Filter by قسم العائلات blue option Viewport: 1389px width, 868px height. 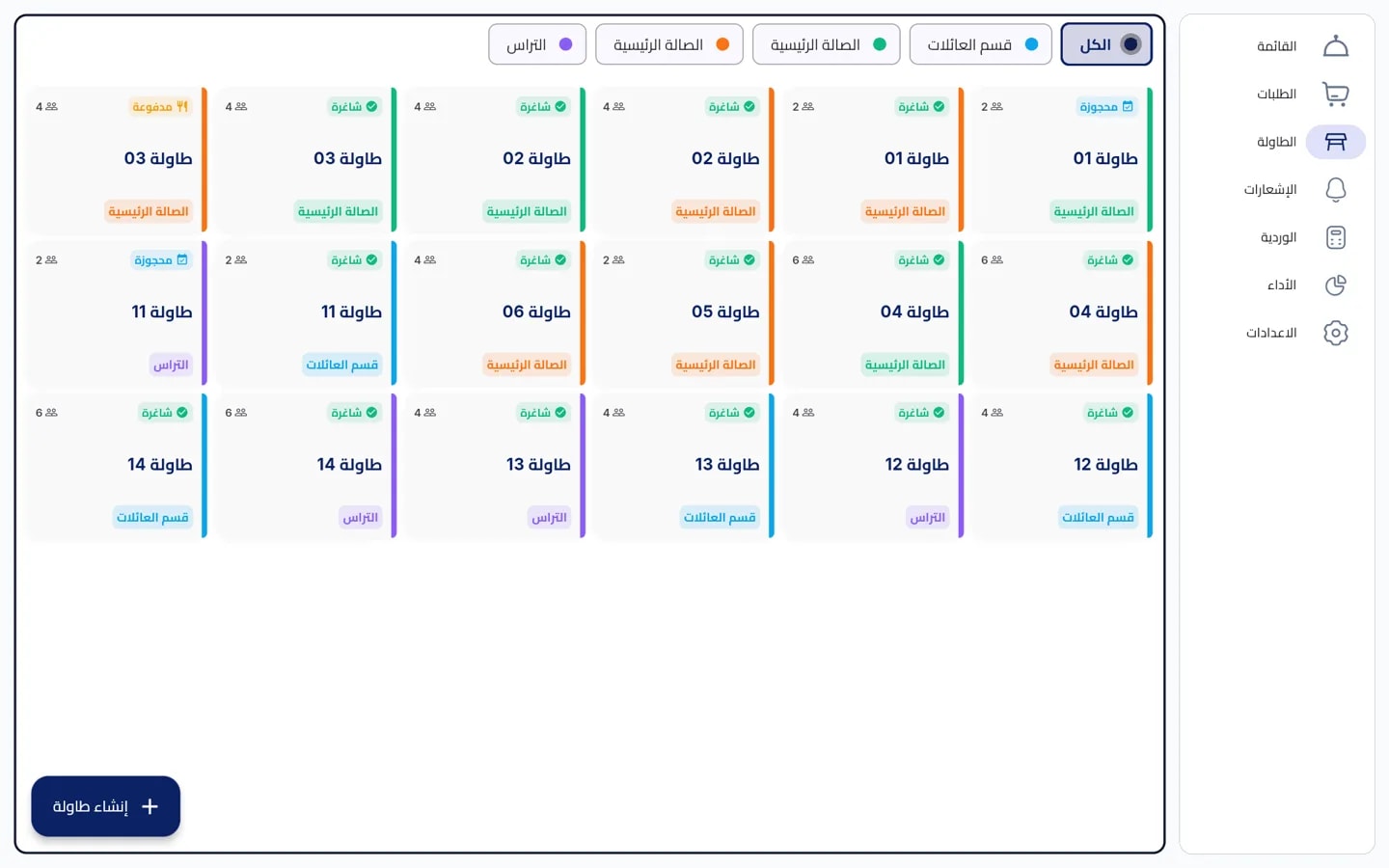pyautogui.click(x=981, y=44)
